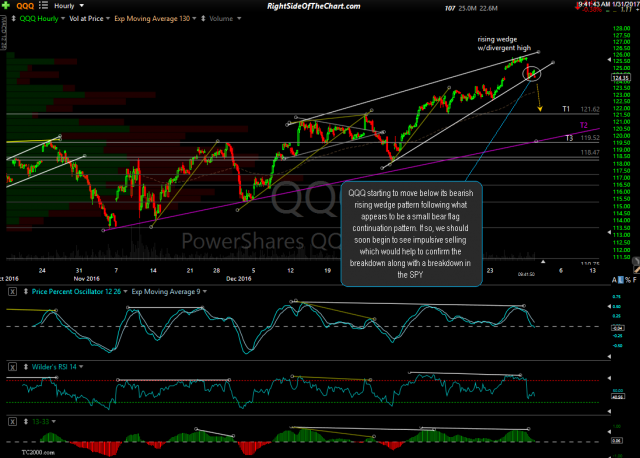Screen dimensions: 640x458
Task: Click reorder arrows of Price Percent Oscillator
Action: pos(26,291)
